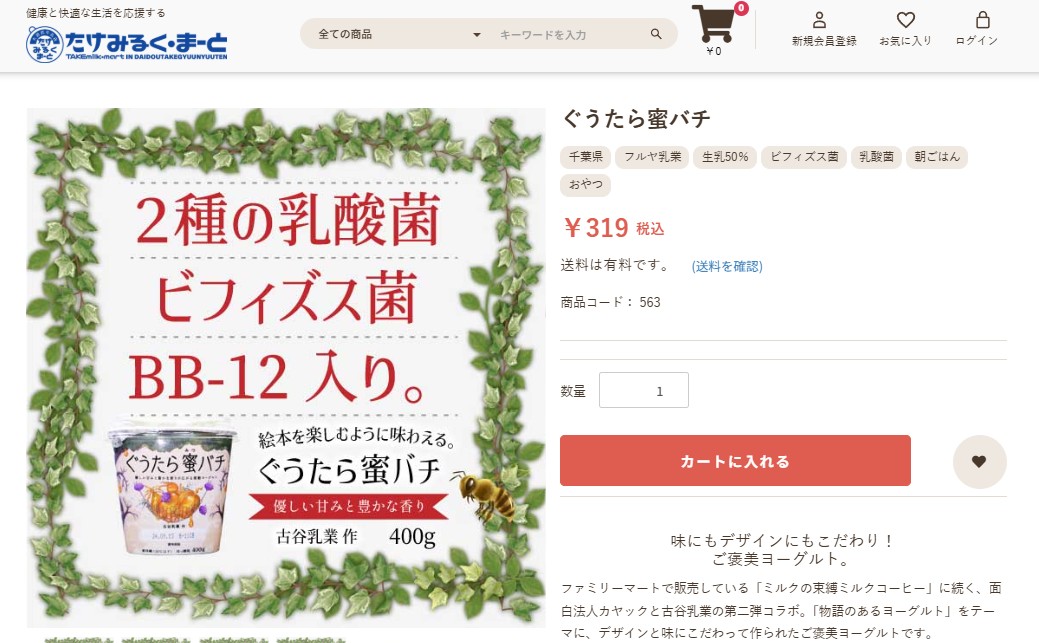This screenshot has width=1039, height=643.
Task: Open favorites heart icon in header
Action: tap(905, 20)
